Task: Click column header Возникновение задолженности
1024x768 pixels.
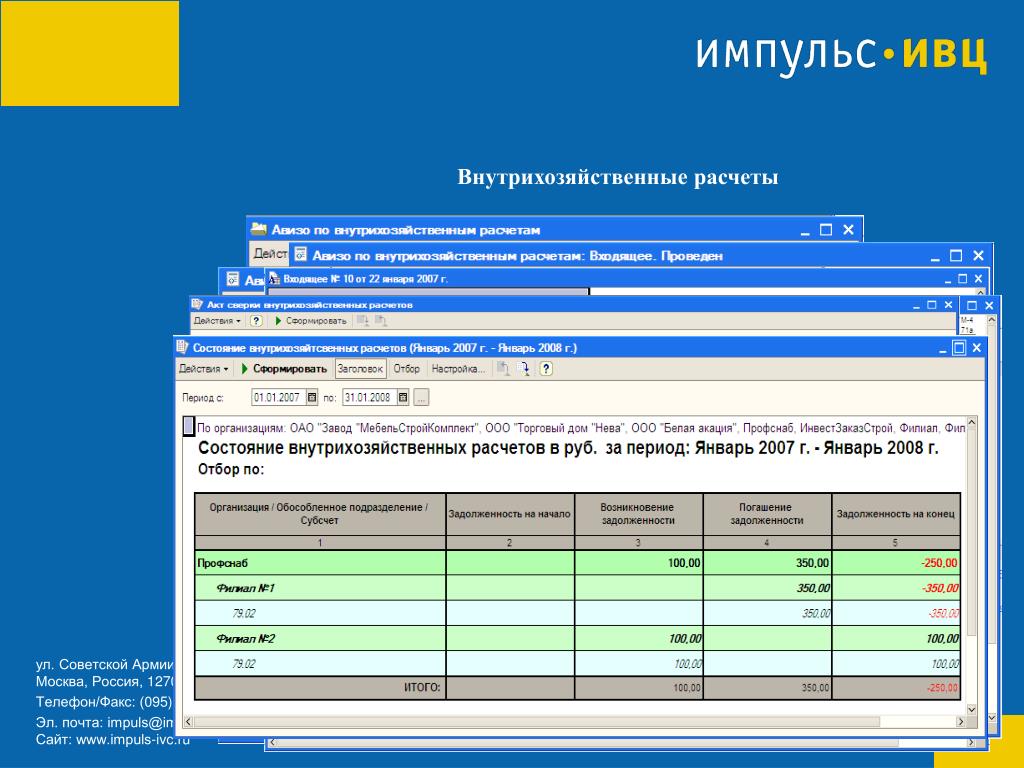Action: point(638,514)
